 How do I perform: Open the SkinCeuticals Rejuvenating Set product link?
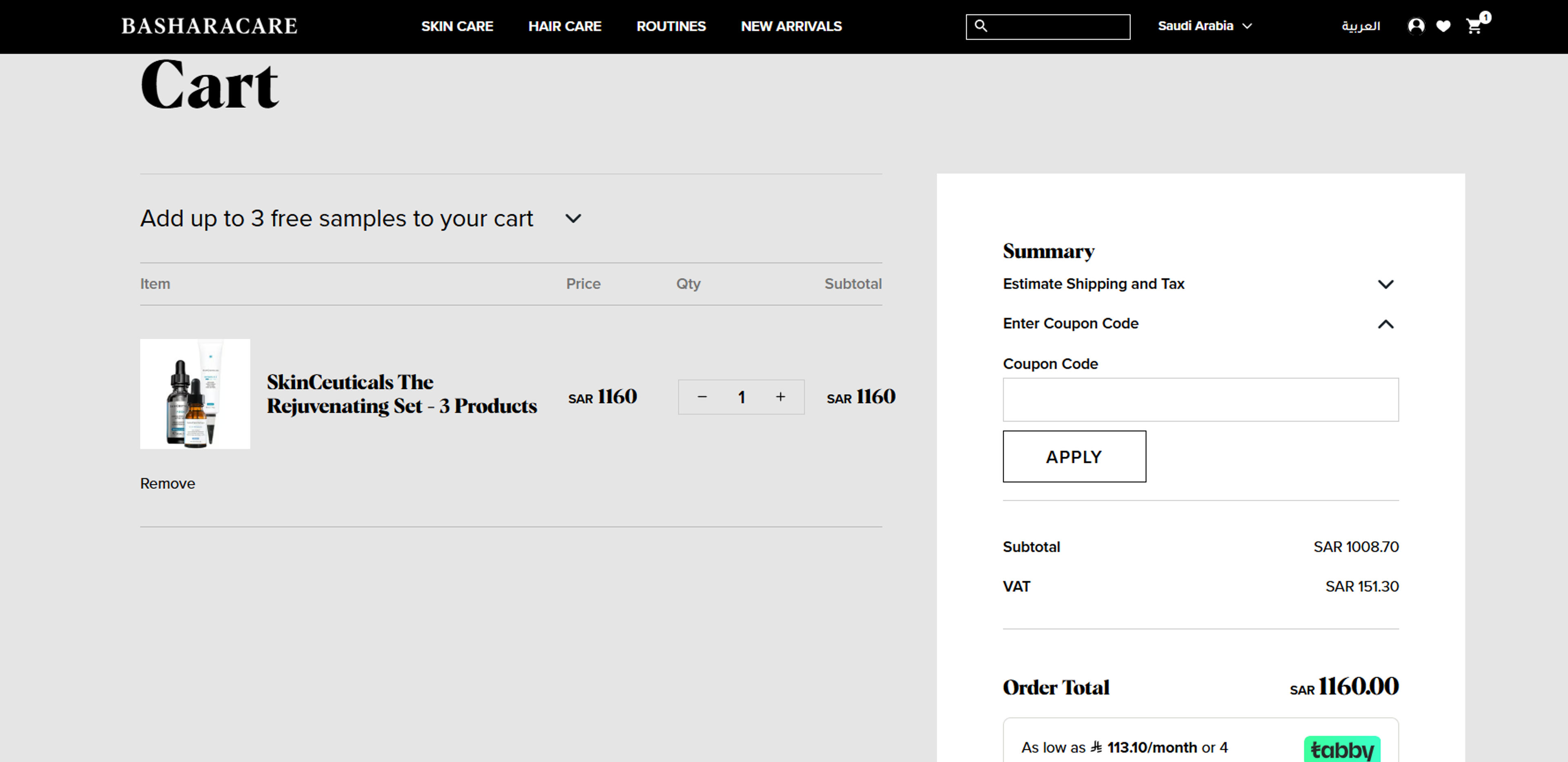click(402, 394)
